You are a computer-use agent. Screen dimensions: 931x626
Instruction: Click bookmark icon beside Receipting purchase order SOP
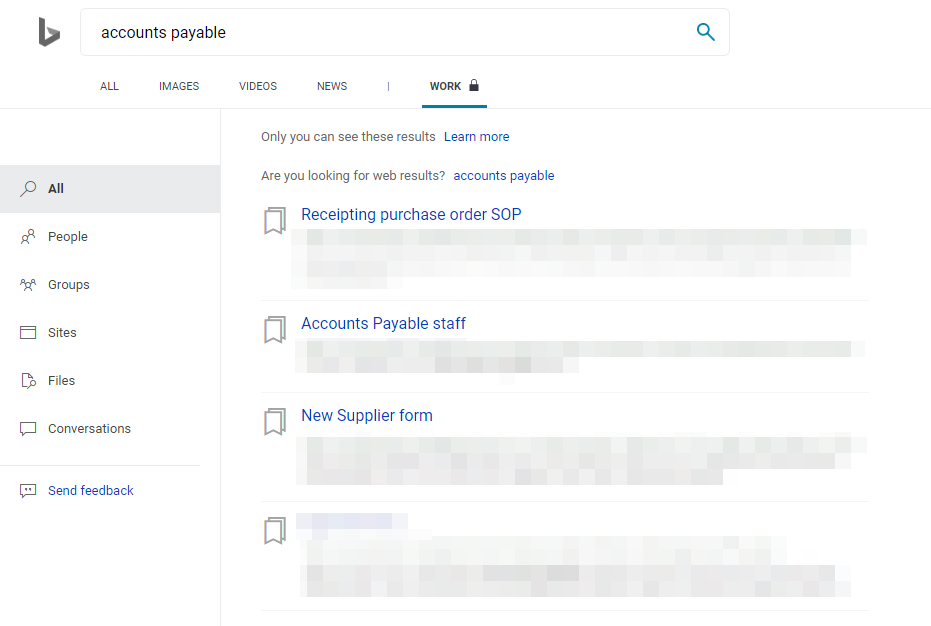pos(274,221)
